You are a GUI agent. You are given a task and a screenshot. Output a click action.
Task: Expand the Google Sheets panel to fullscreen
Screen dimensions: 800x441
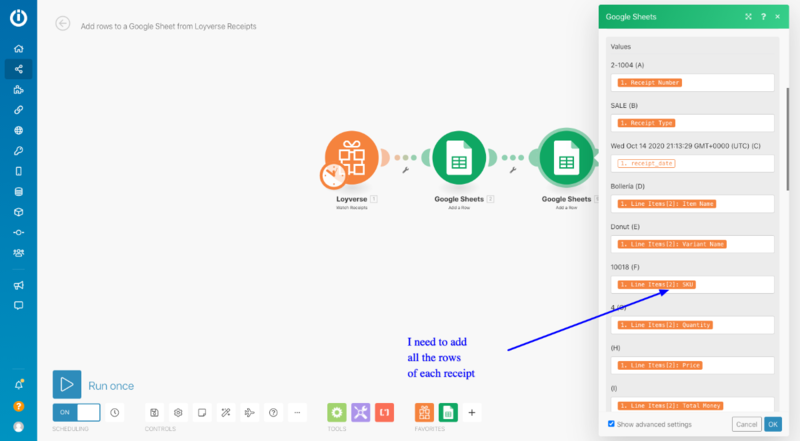pos(748,17)
